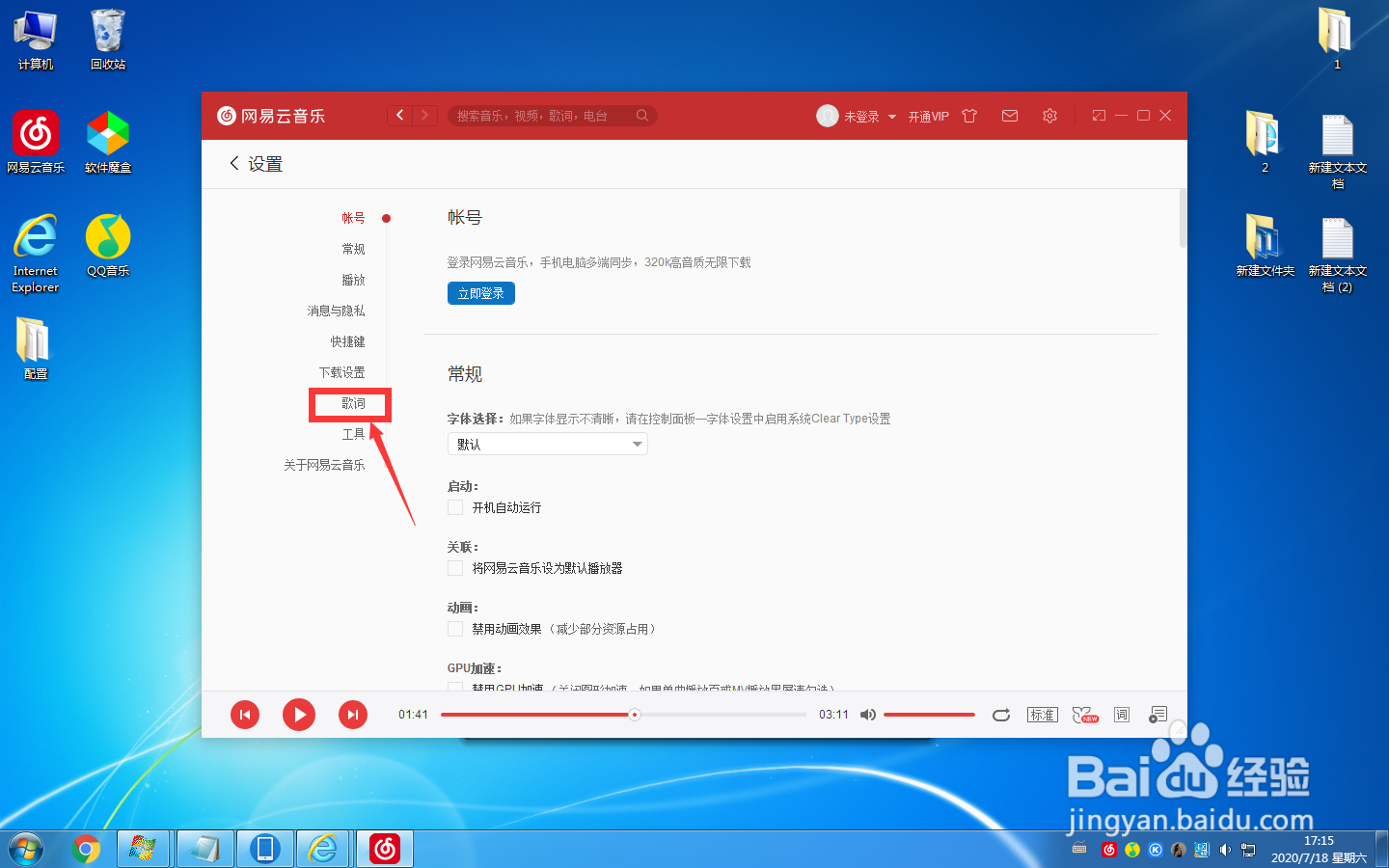The width and height of the screenshot is (1389, 868).
Task: Click the 立即登录 button
Action: pyautogui.click(x=480, y=292)
